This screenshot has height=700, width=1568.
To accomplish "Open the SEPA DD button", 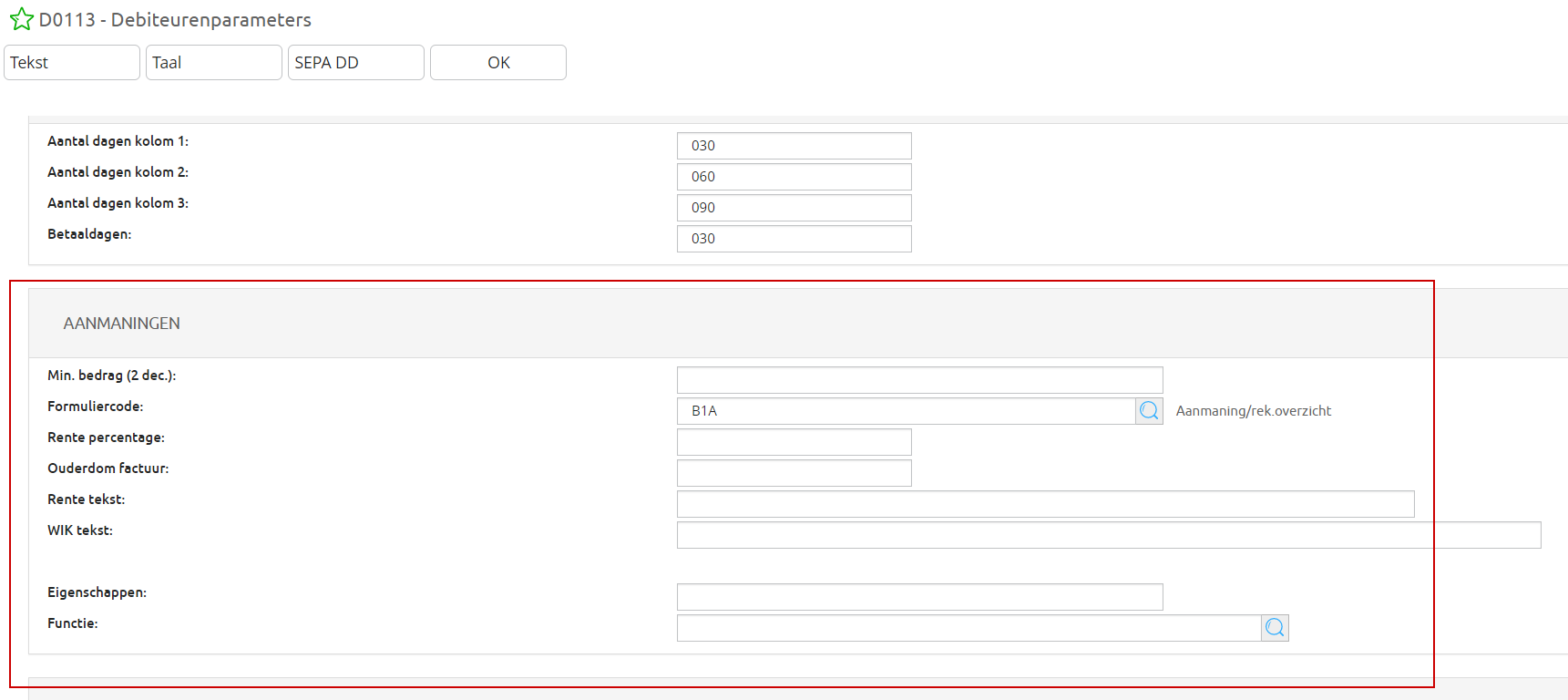I will [x=356, y=63].
